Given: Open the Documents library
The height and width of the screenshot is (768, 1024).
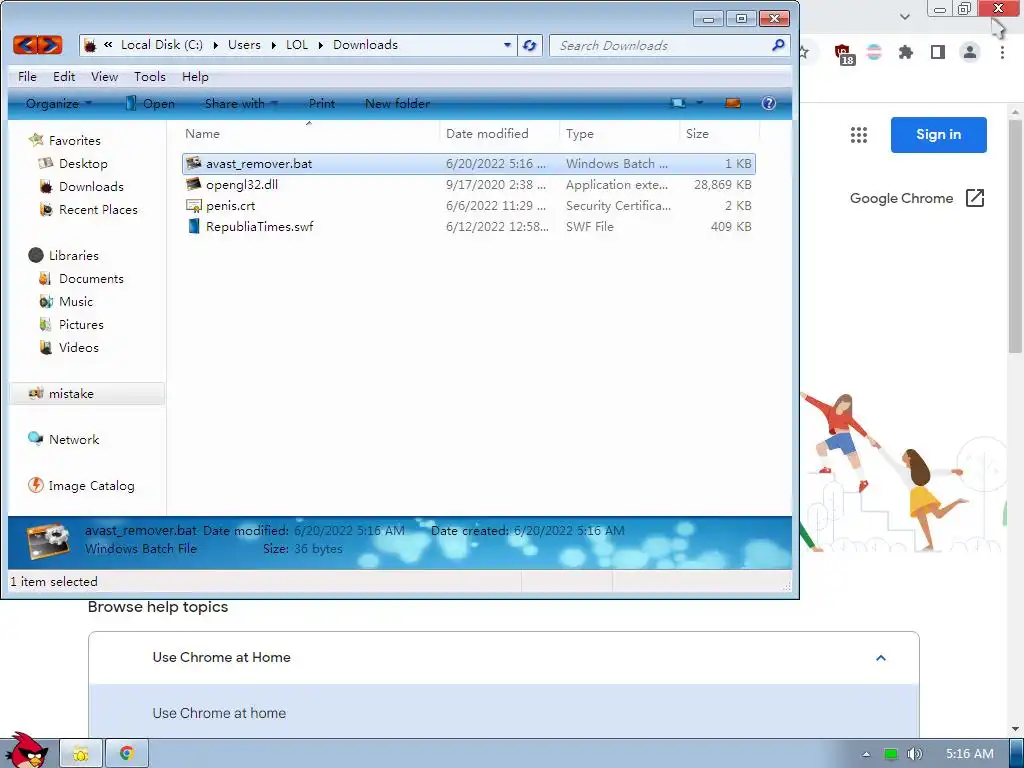Looking at the screenshot, I should [81, 279].
